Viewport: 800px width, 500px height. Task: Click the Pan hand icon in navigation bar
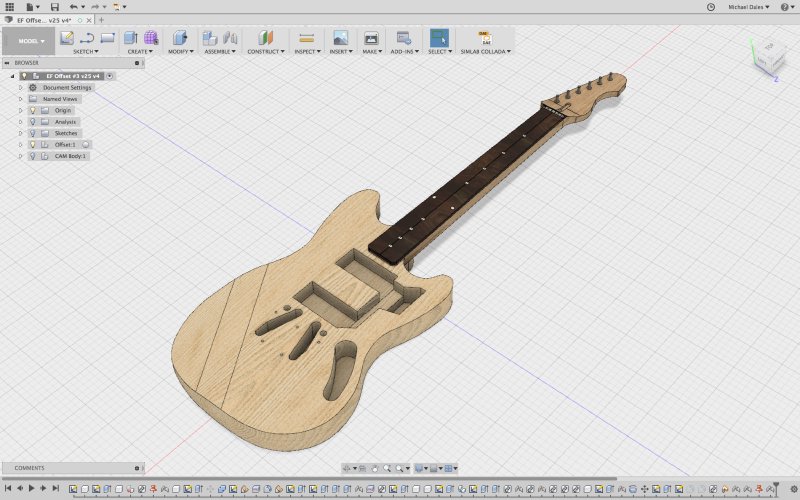click(375, 468)
